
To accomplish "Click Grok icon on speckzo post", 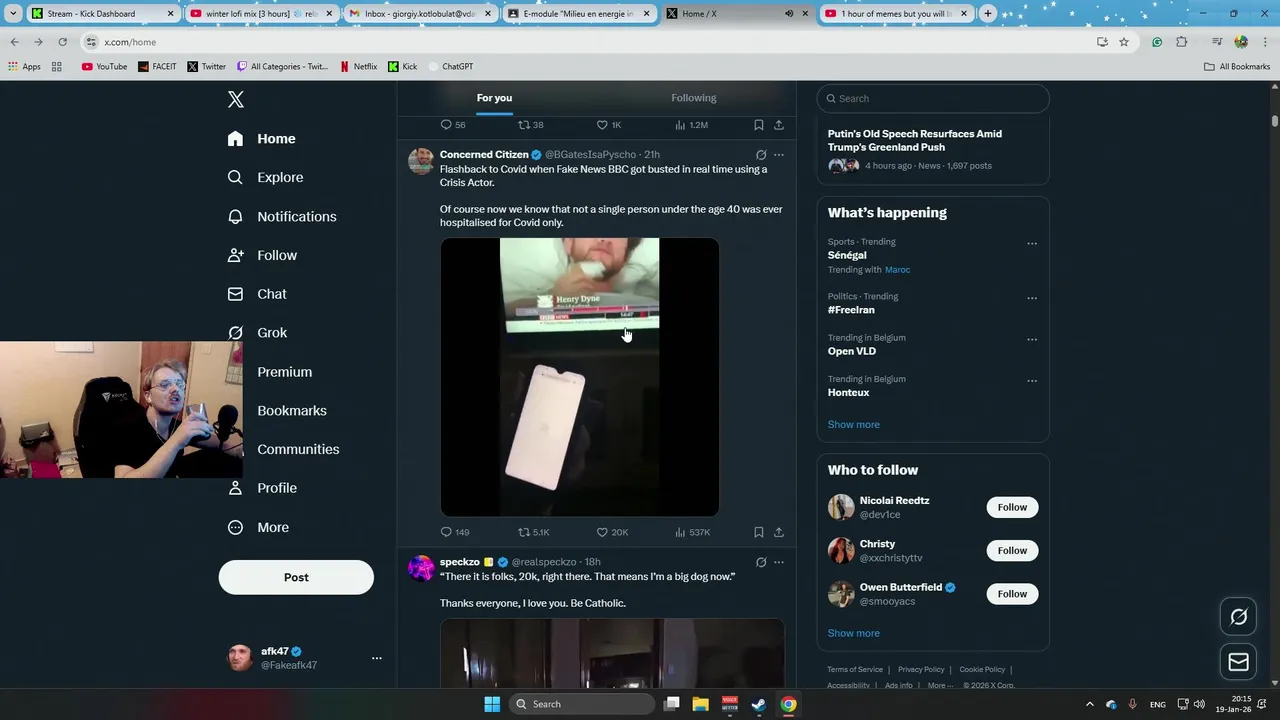I will pos(761,562).
